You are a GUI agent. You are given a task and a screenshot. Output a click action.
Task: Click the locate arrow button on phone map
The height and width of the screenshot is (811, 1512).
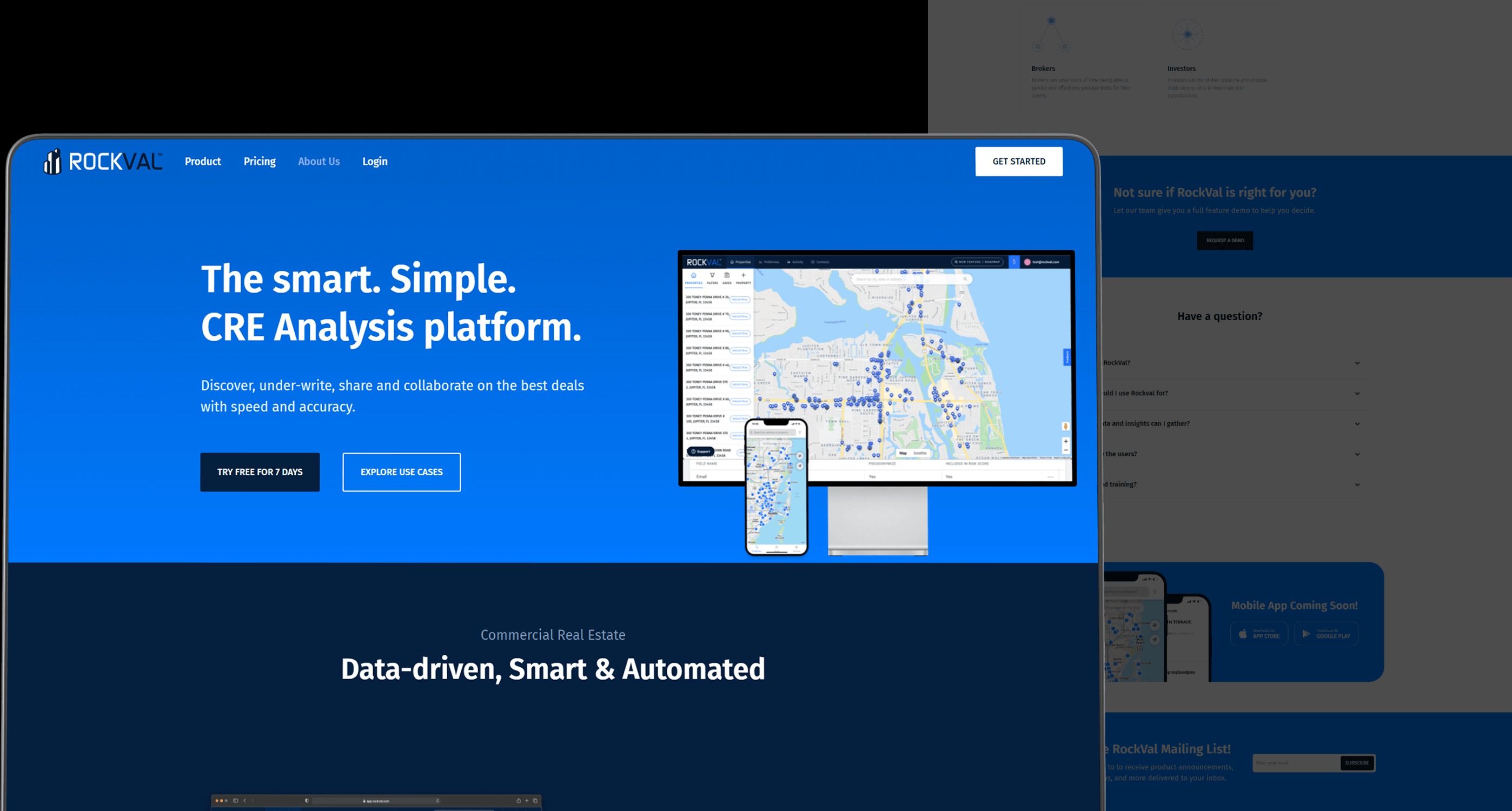800,467
